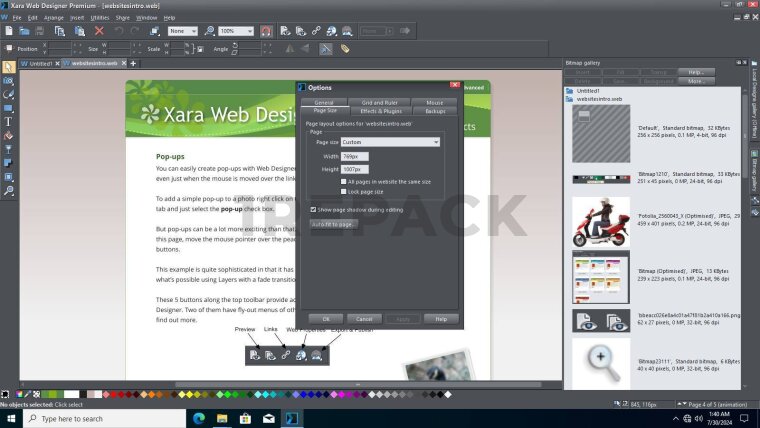Uncheck 'Show page shadow during editing'
The width and height of the screenshot is (760, 428).
click(x=311, y=209)
